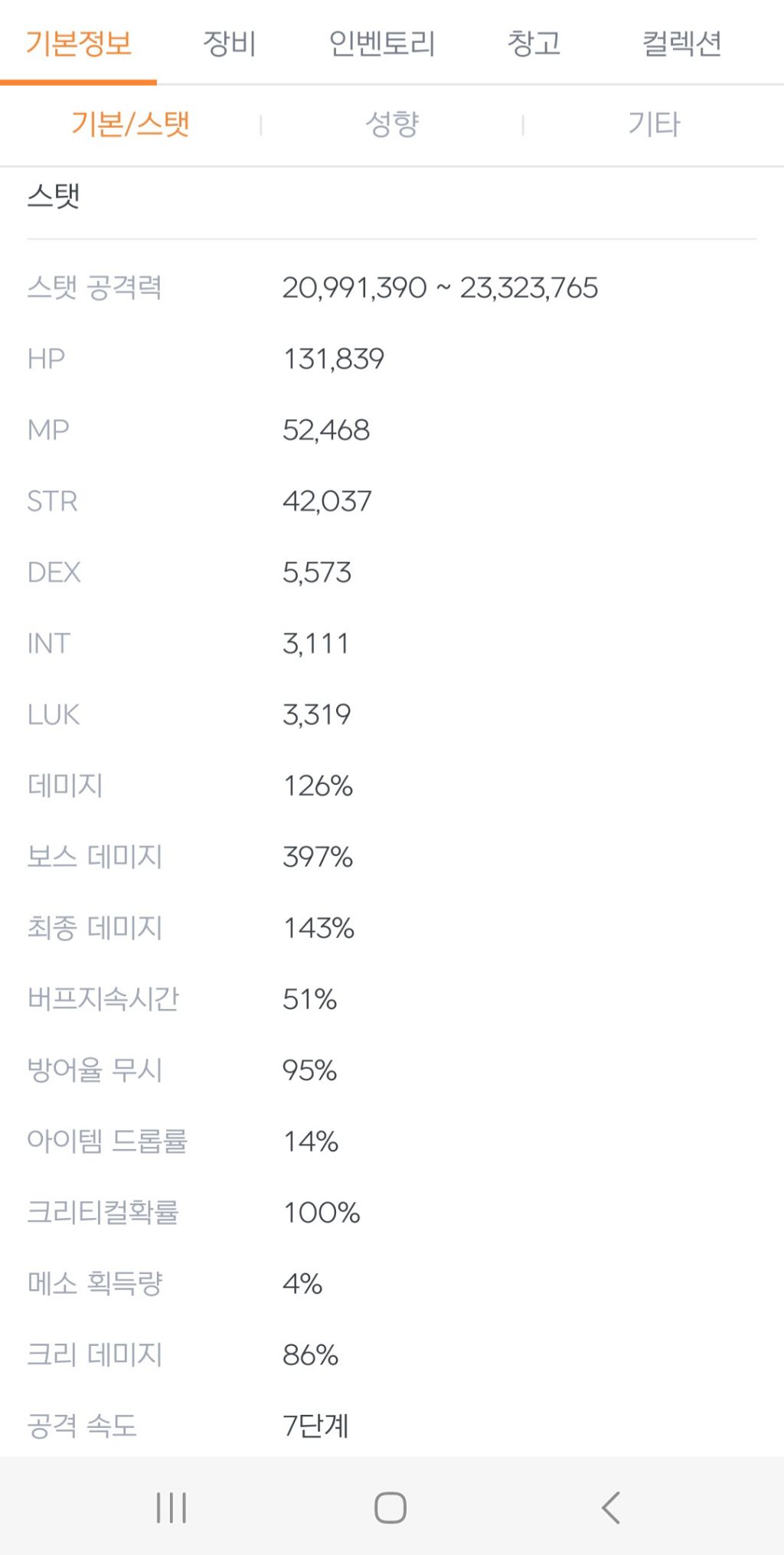Tap the 방어율 무시 95% value
Viewport: 784px width, 1555px height.
point(309,1070)
